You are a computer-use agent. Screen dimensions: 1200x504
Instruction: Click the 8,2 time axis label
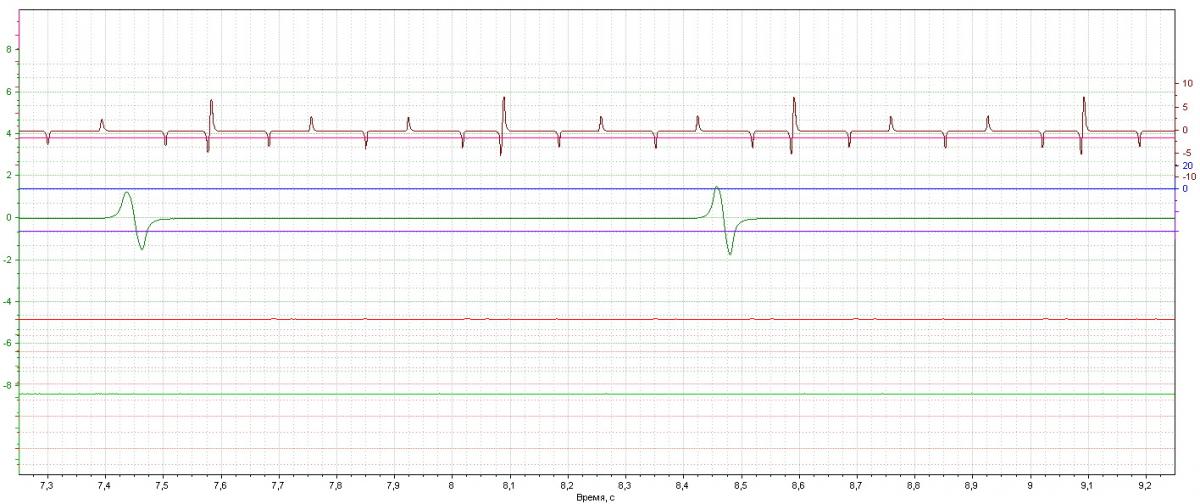pyautogui.click(x=567, y=485)
